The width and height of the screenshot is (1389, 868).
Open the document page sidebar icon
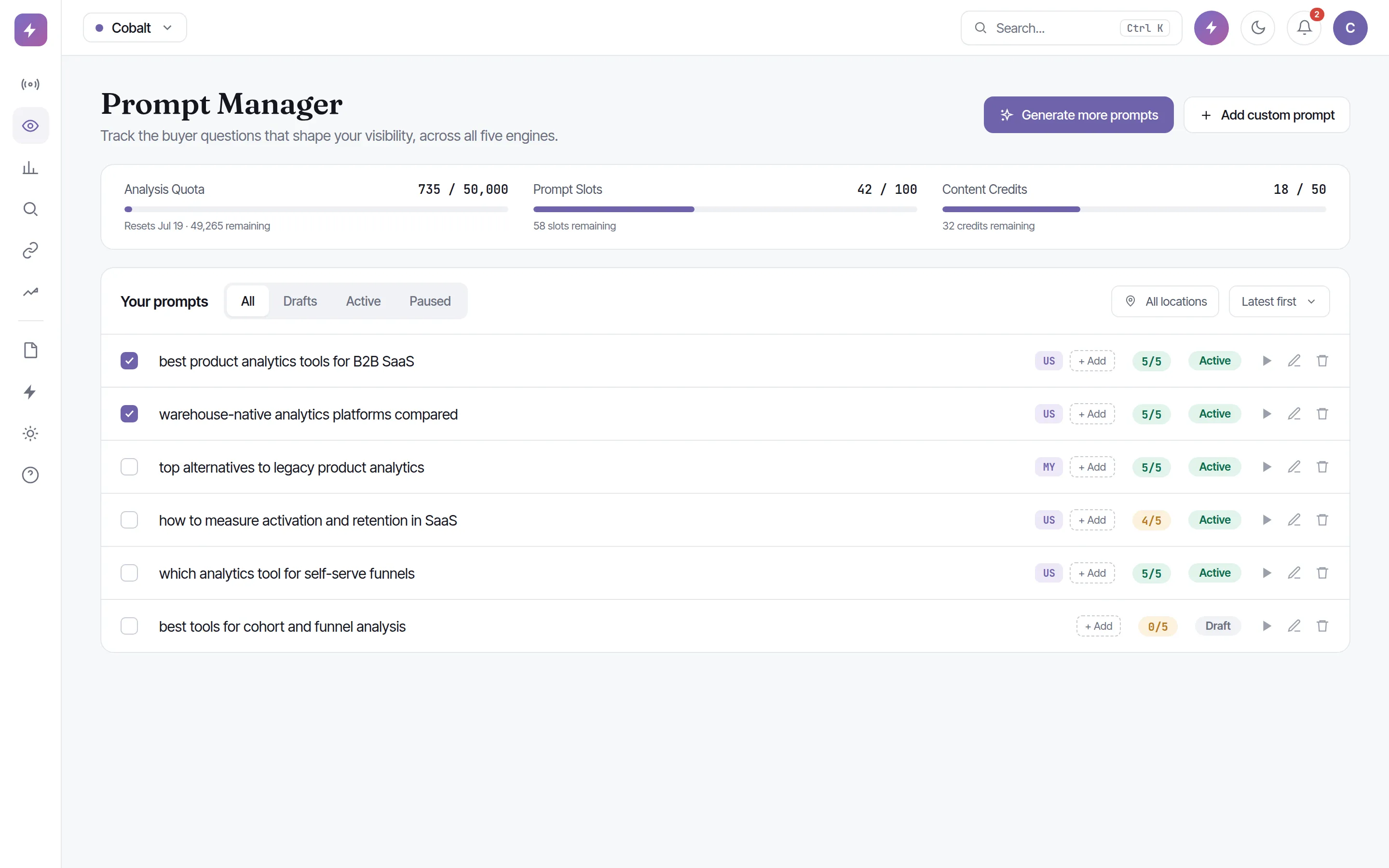[x=30, y=350]
